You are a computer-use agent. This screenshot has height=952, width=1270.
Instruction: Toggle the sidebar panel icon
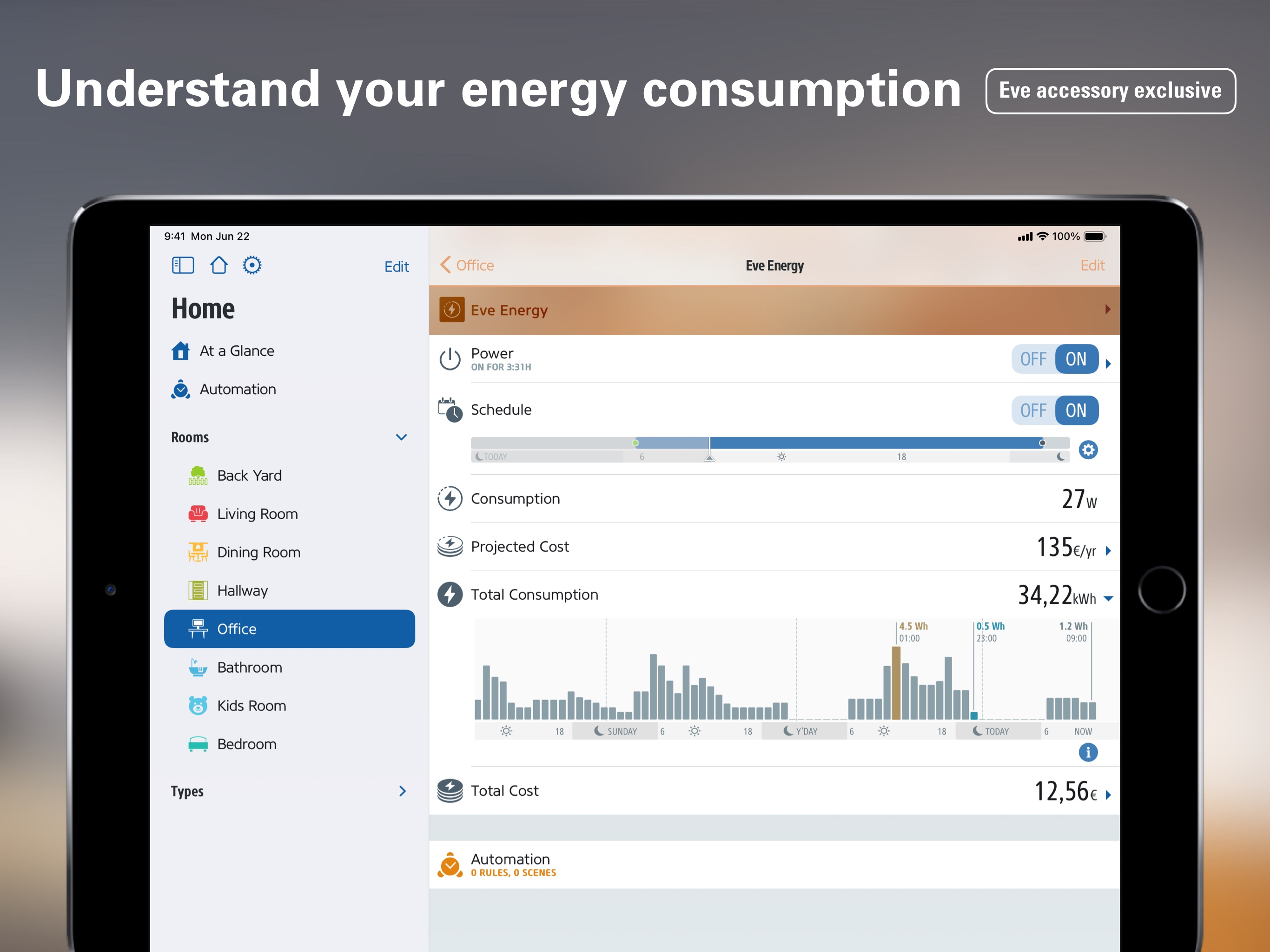183,265
